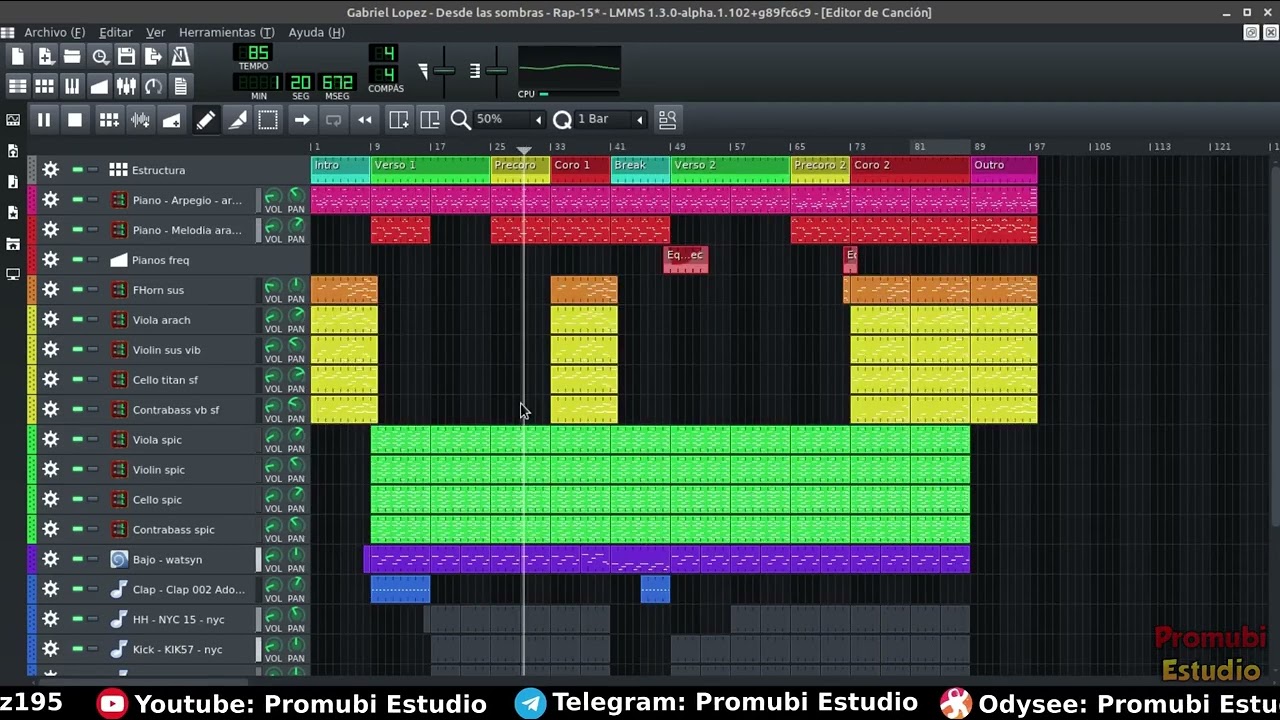
Task: Open the Piano Roll icon
Action: pos(72,86)
